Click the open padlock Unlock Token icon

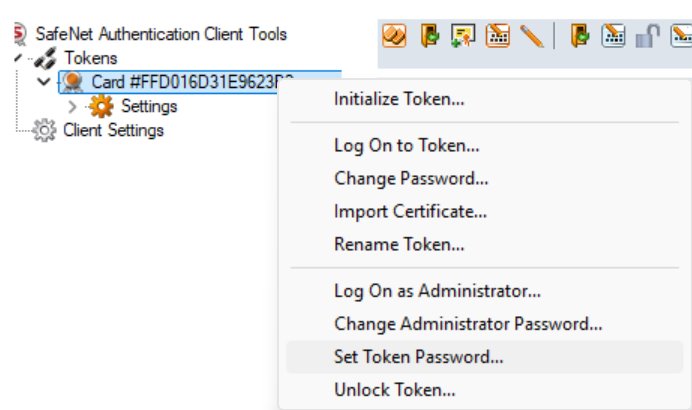coord(647,36)
